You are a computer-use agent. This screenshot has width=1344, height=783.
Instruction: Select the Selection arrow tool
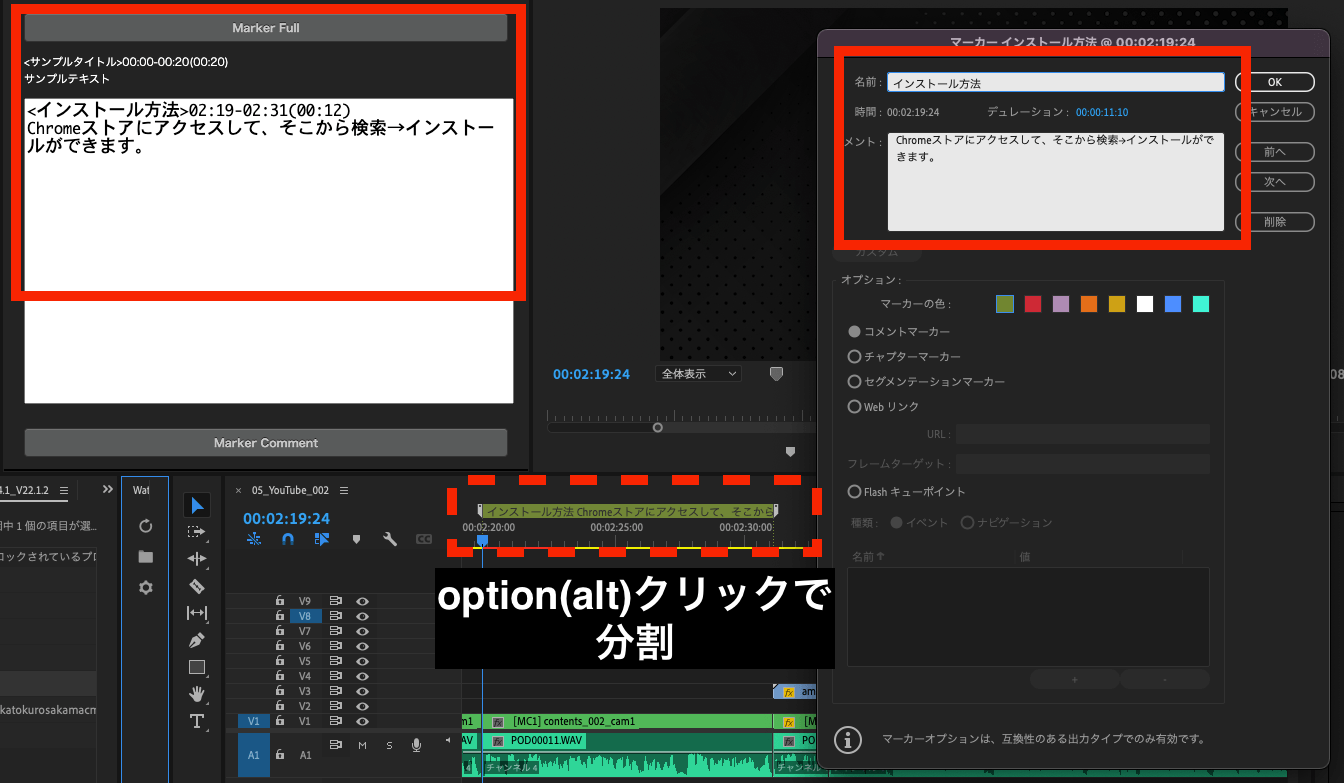point(197,505)
